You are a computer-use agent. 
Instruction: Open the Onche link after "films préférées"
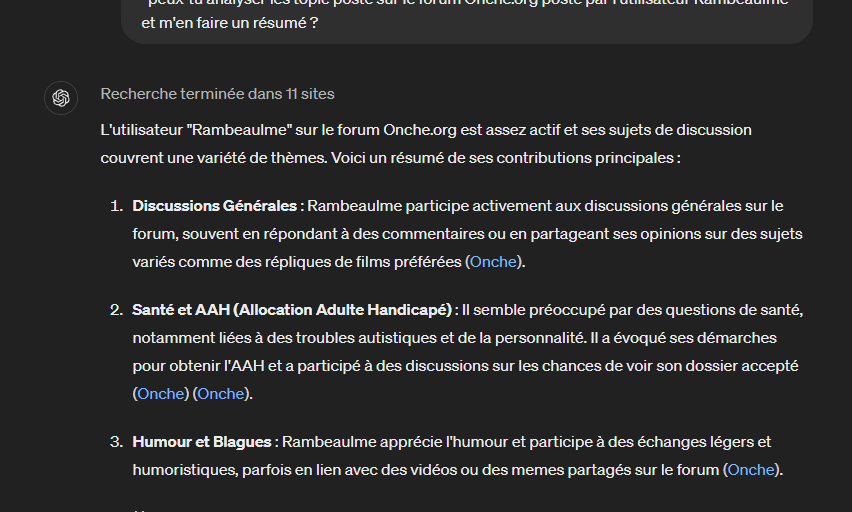[x=495, y=262]
